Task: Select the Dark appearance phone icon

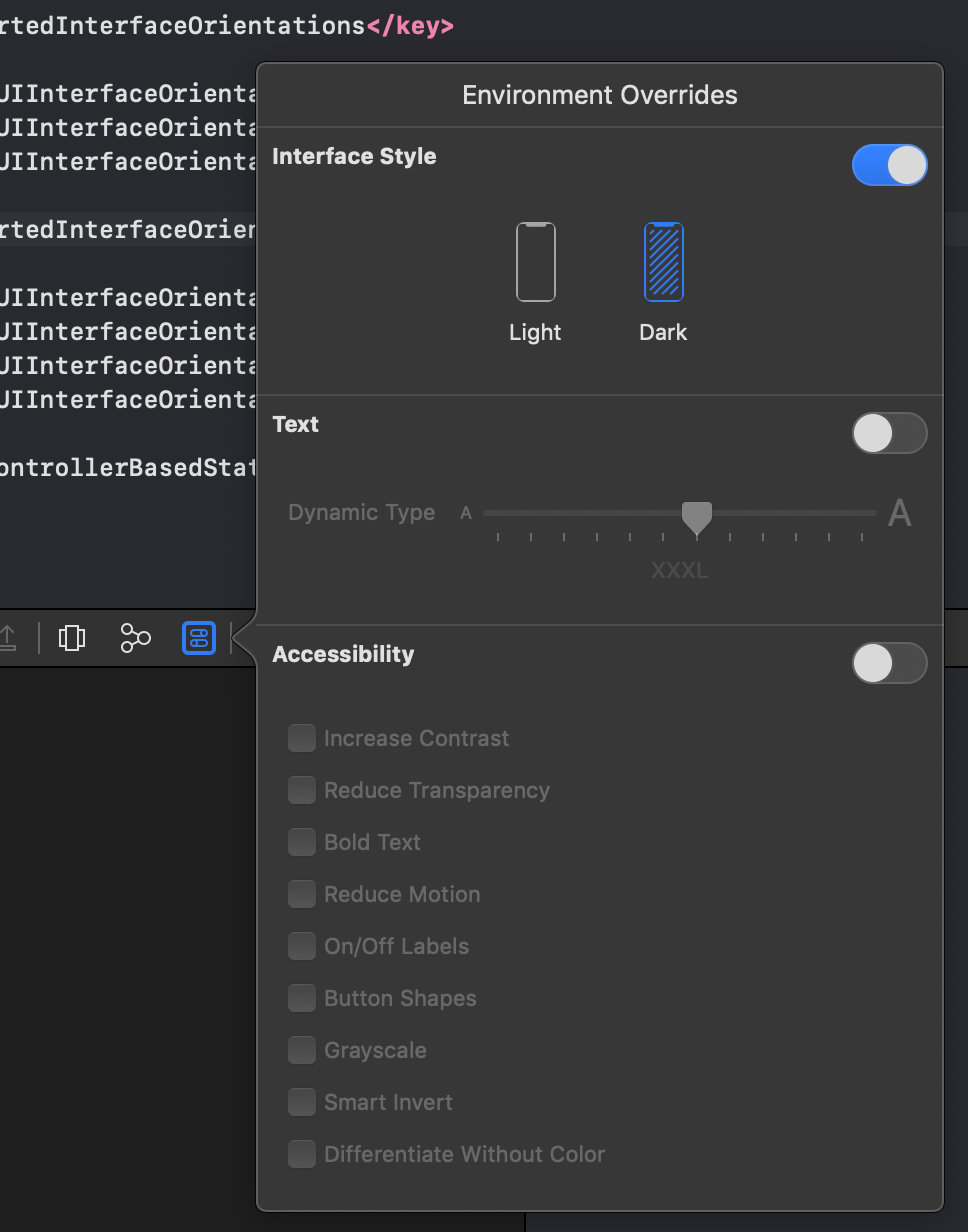Action: (663, 261)
